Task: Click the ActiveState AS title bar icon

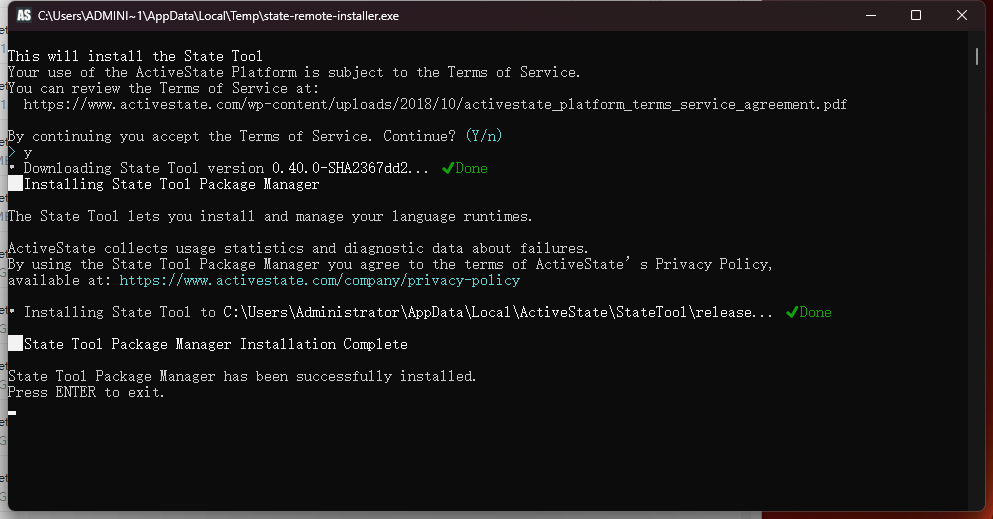Action: coord(23,16)
